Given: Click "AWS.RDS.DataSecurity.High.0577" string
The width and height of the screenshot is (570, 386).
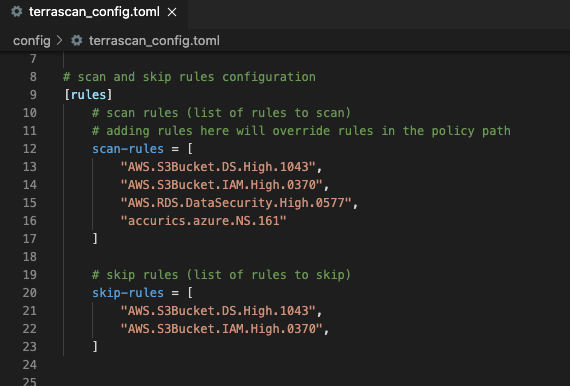Looking at the screenshot, I should pyautogui.click(x=236, y=203).
